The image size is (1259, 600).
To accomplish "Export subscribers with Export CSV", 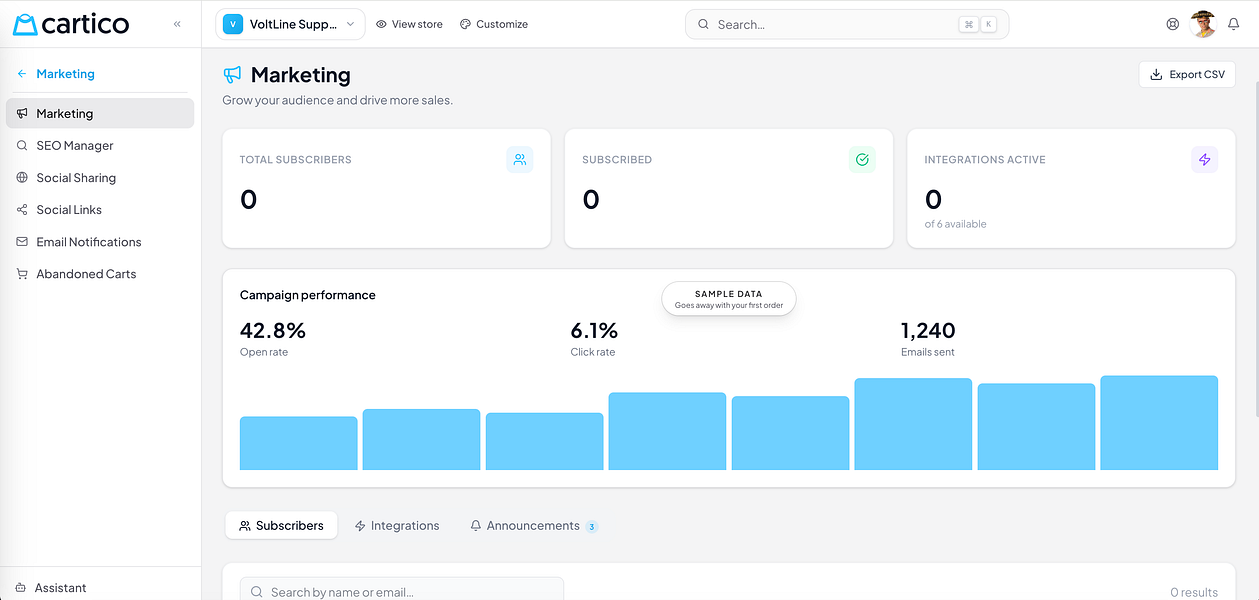I will (x=1187, y=74).
